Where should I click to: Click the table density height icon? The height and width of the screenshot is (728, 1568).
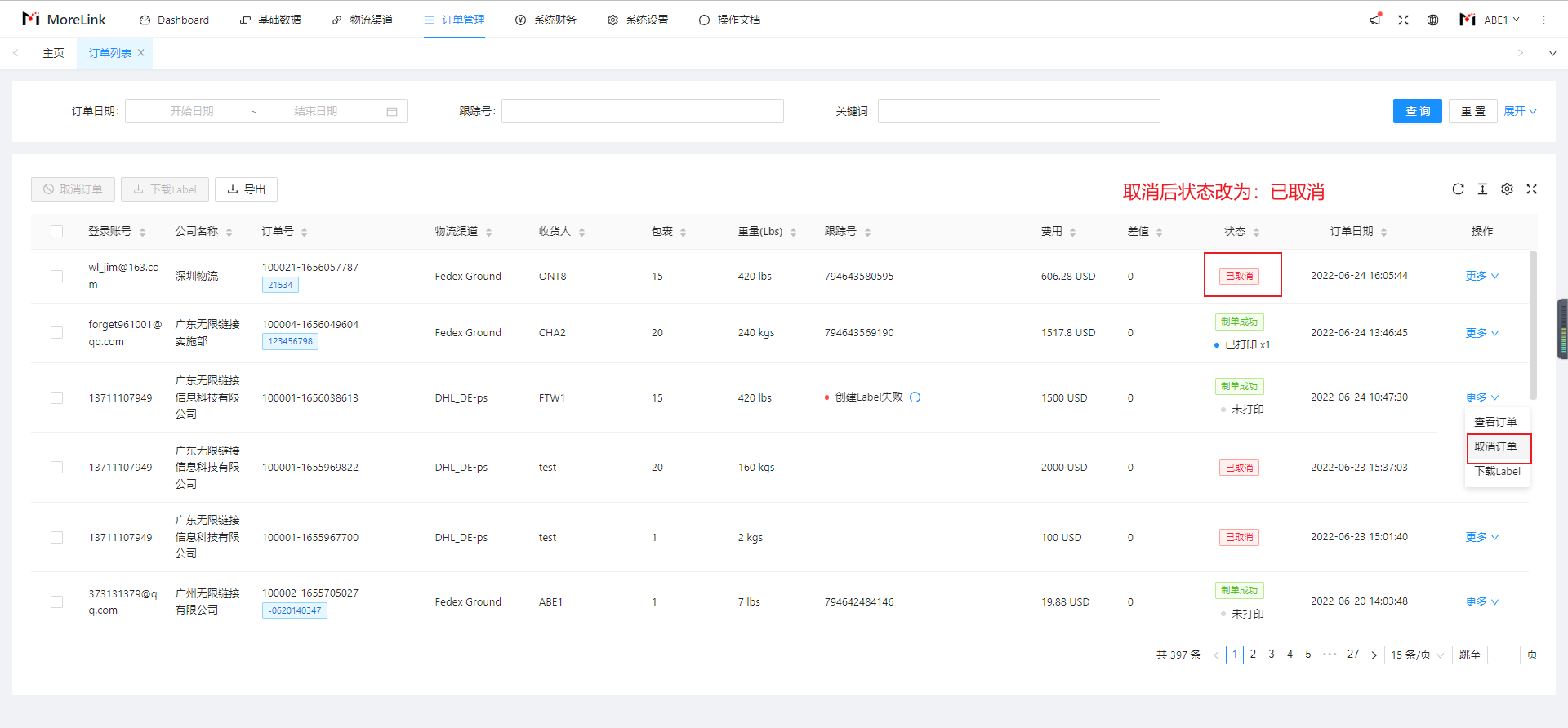(1482, 189)
